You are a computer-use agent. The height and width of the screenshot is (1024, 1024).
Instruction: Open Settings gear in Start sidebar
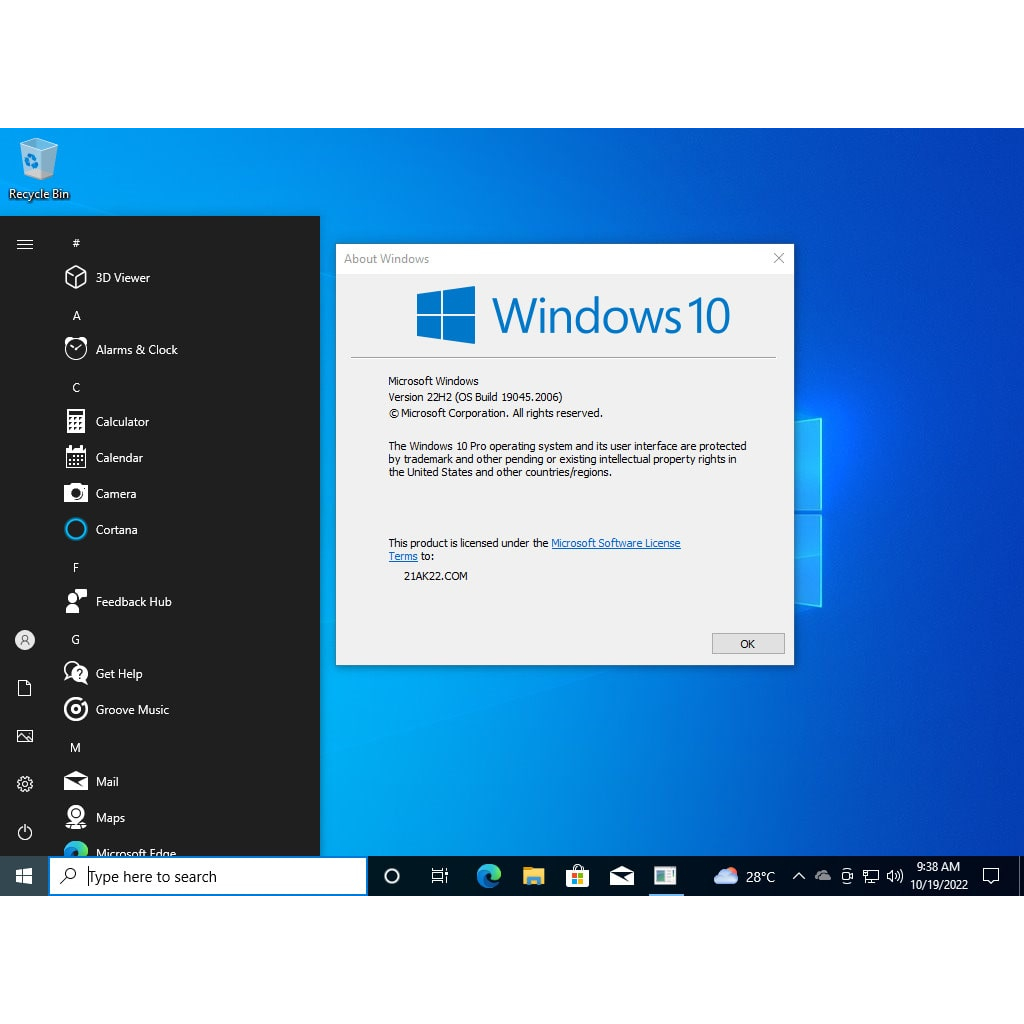pyautogui.click(x=25, y=784)
